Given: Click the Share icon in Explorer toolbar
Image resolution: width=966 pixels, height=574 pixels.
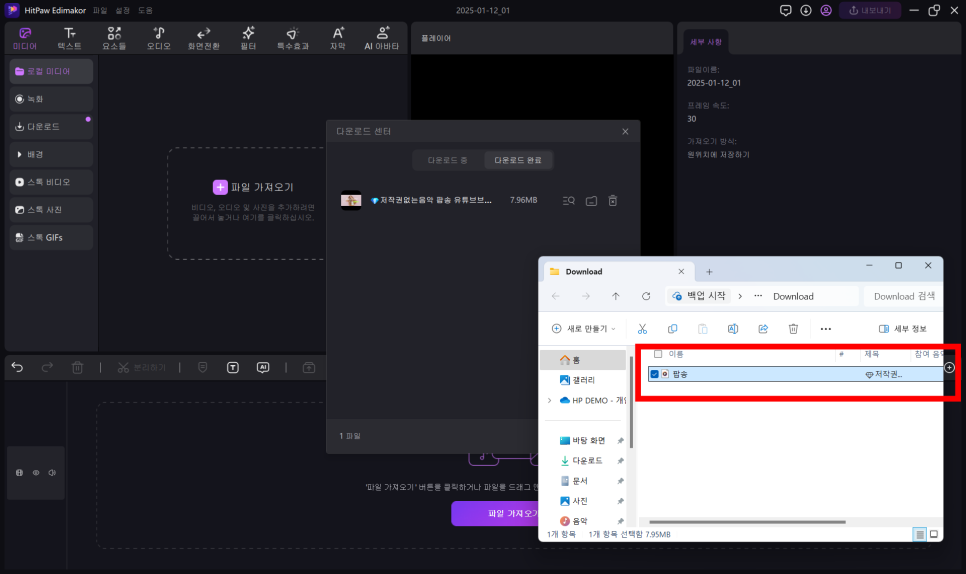Looking at the screenshot, I should 763,329.
